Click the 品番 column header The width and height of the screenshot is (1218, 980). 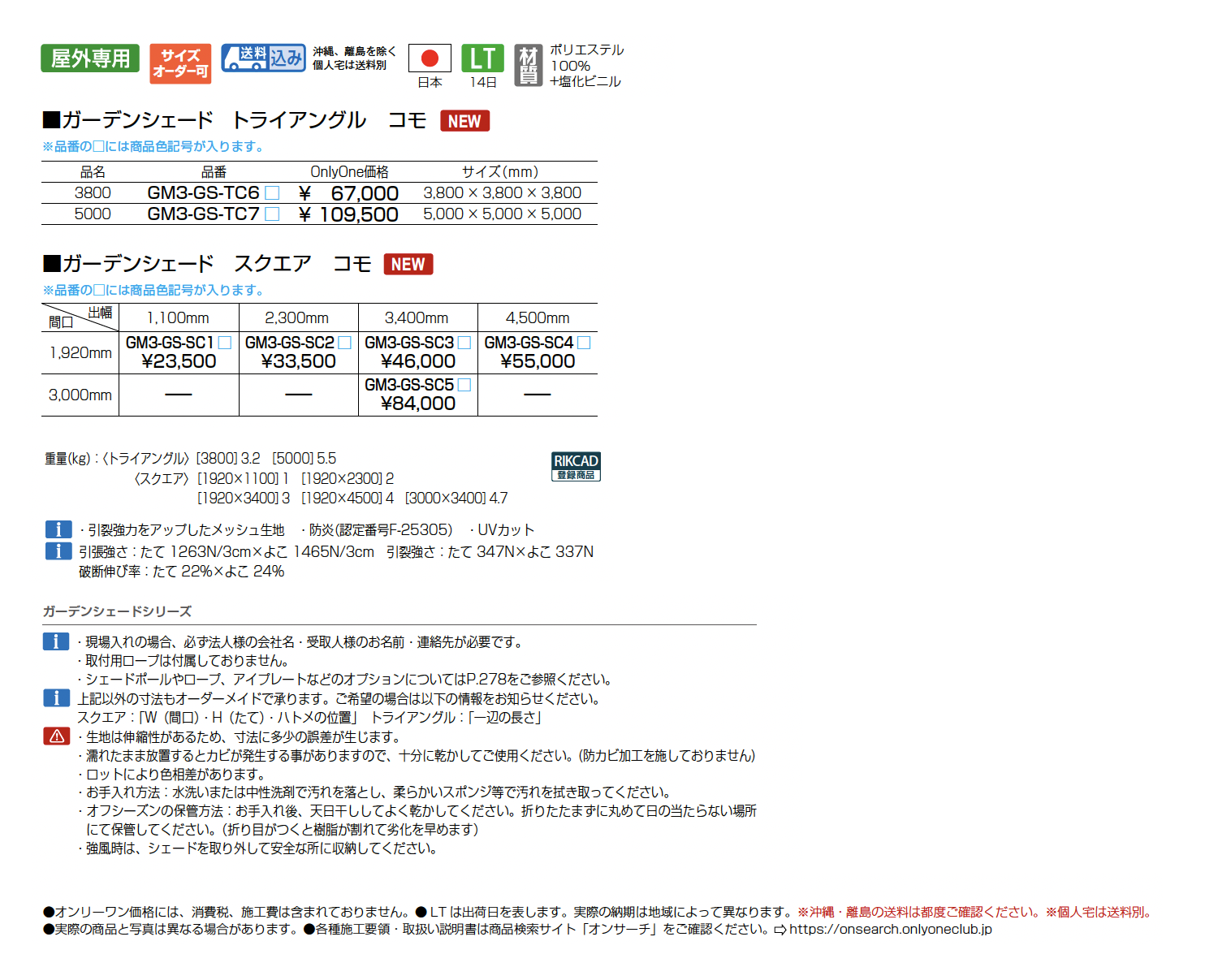[214, 172]
